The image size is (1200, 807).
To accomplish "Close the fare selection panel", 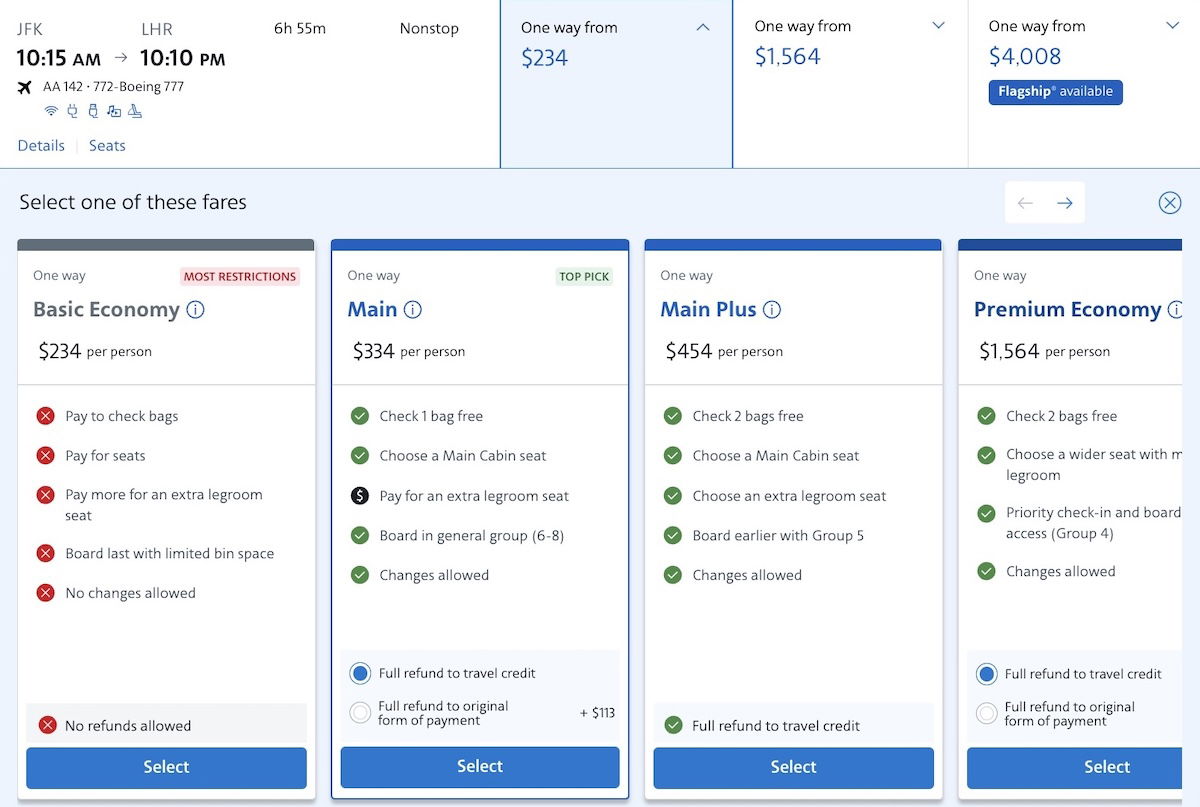I will coord(1169,203).
